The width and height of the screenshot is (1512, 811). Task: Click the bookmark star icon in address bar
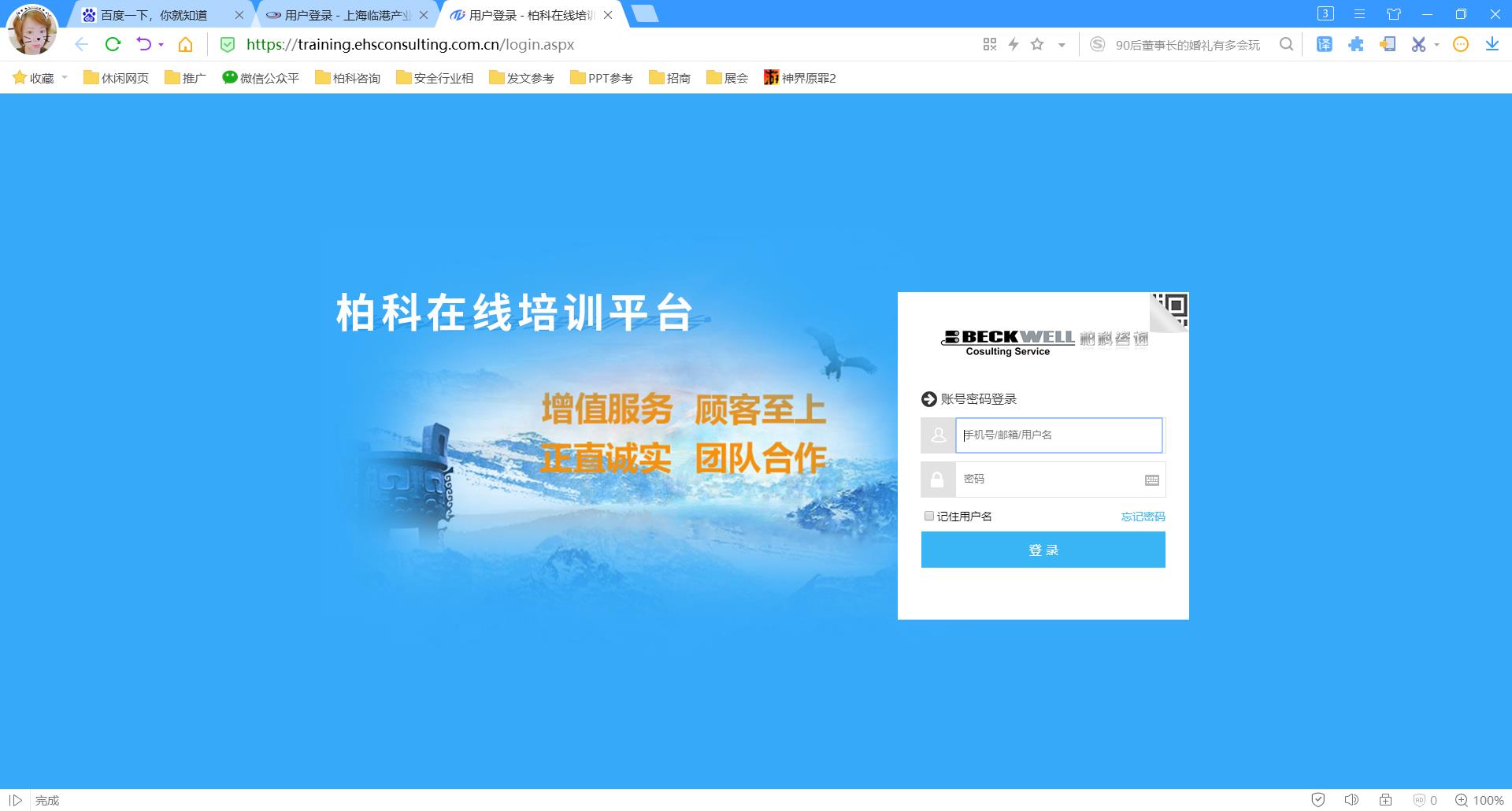tap(1037, 45)
